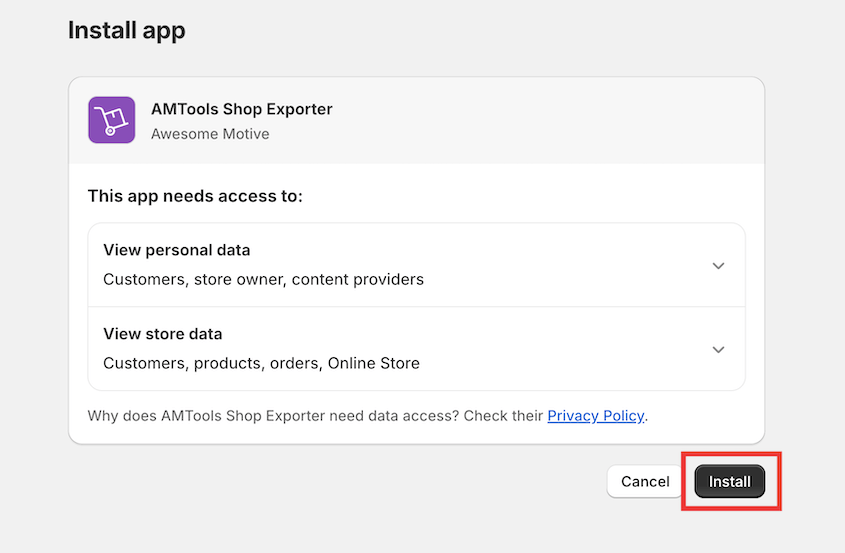Expand the View personal data chevron

click(x=718, y=266)
